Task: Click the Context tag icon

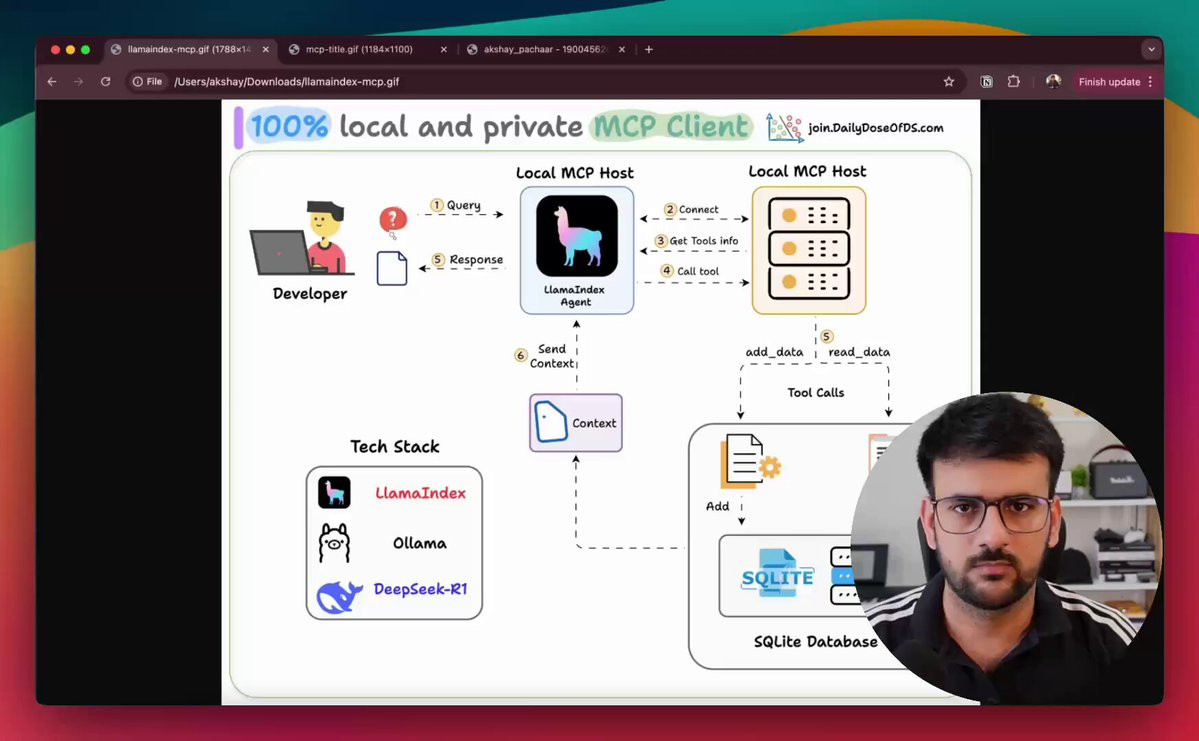Action: pos(551,421)
